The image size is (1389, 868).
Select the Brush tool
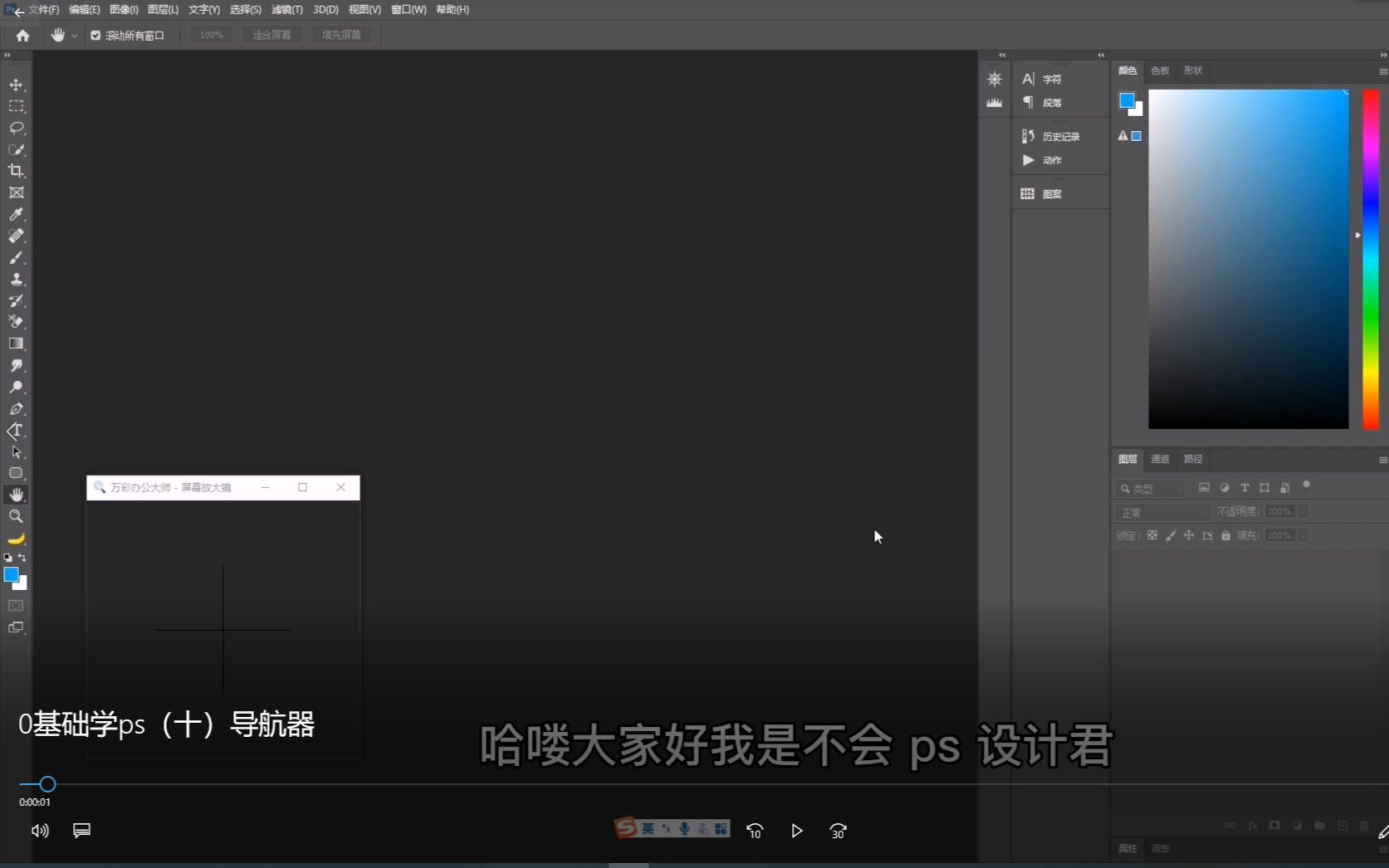point(16,257)
